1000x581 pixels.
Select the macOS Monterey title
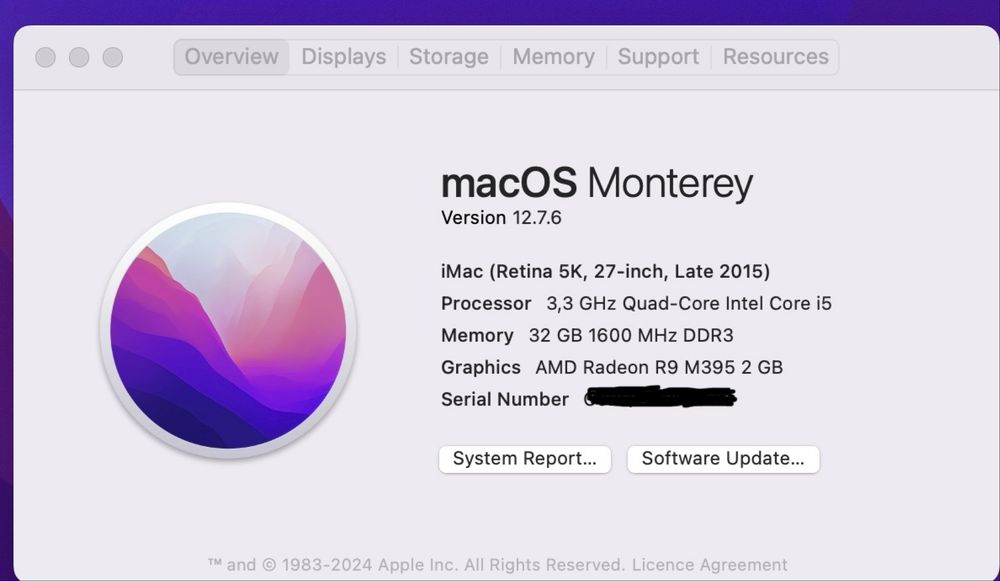click(x=597, y=184)
